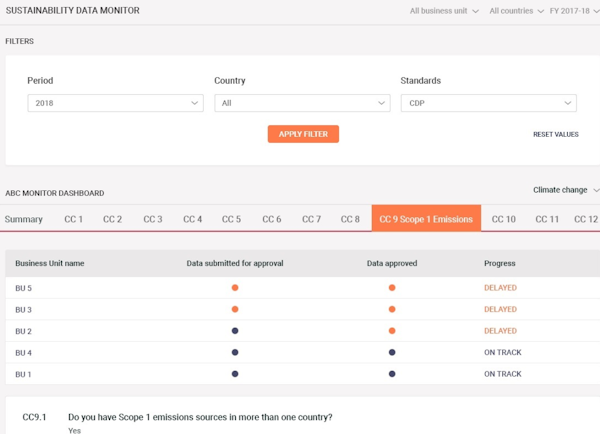Image resolution: width=600 pixels, height=434 pixels.
Task: Click the Business Unit name column header
Action: point(50,263)
